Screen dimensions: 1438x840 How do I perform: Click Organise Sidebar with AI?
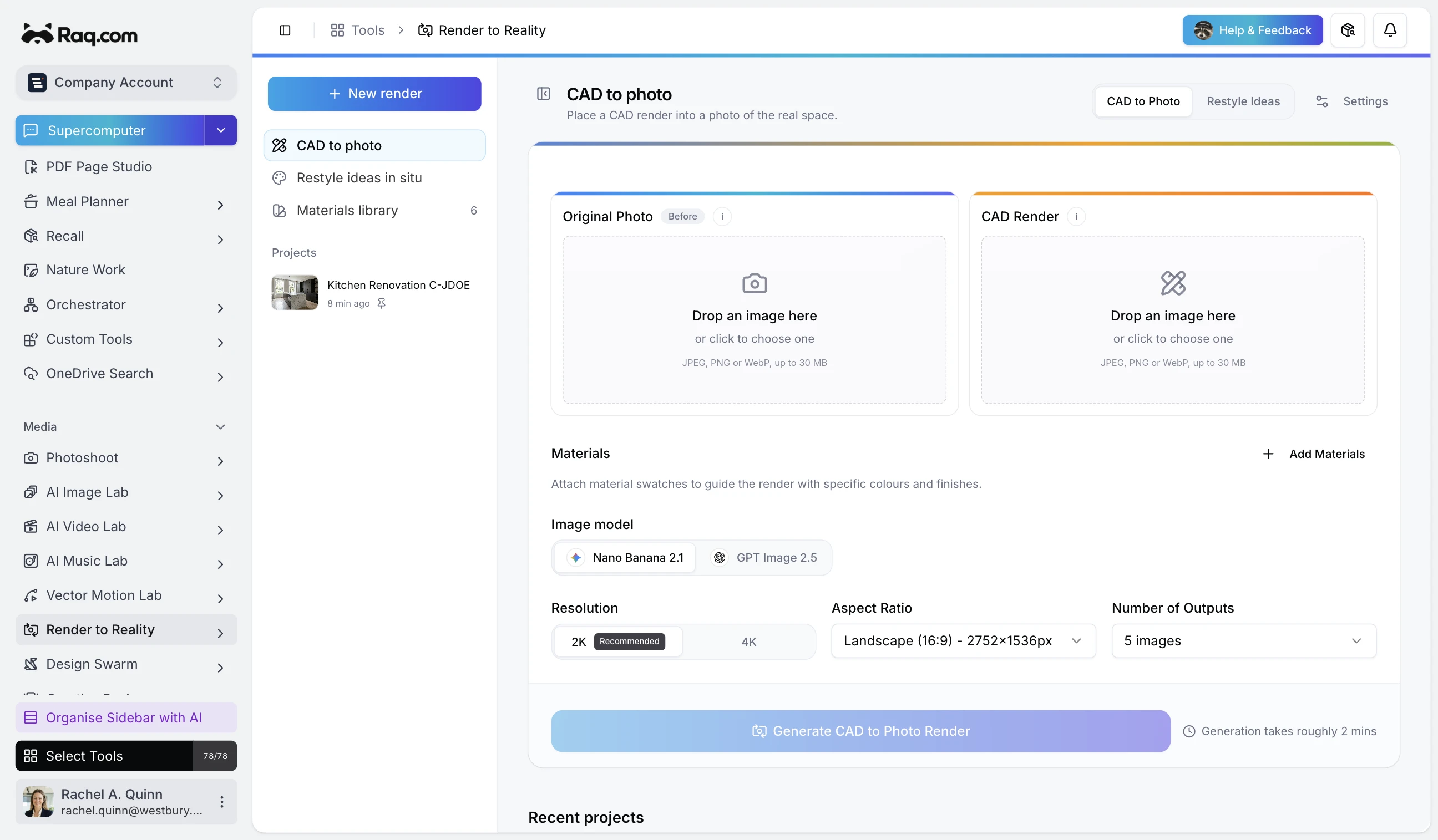pos(125,718)
